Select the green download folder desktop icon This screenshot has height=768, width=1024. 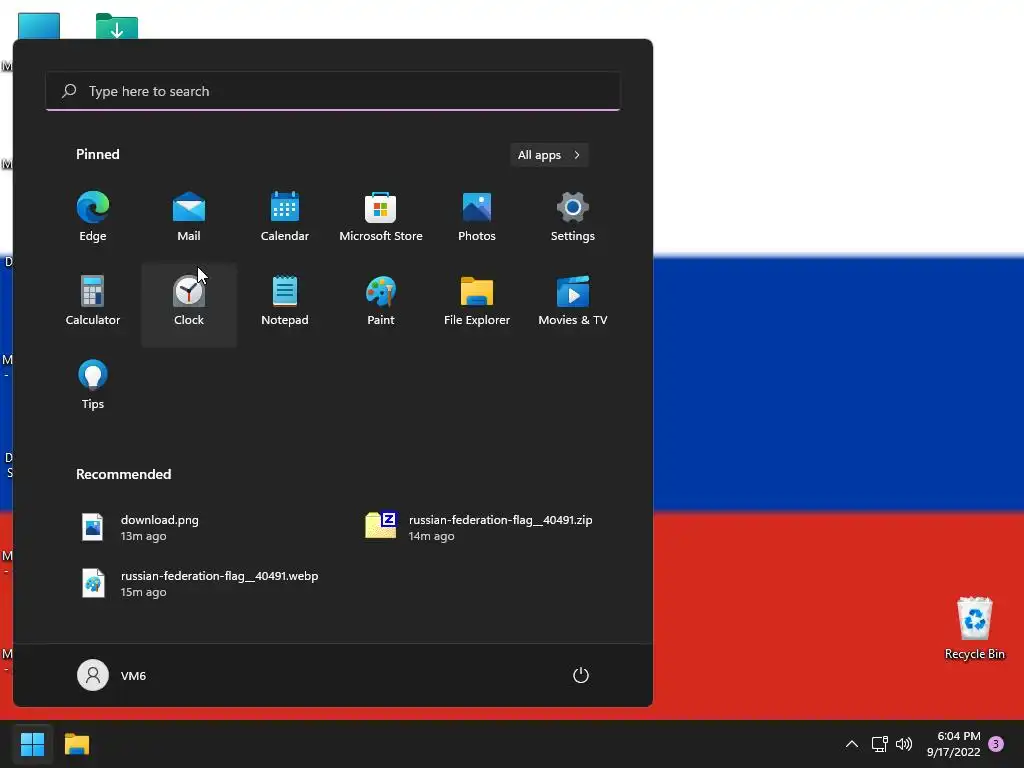[x=117, y=25]
